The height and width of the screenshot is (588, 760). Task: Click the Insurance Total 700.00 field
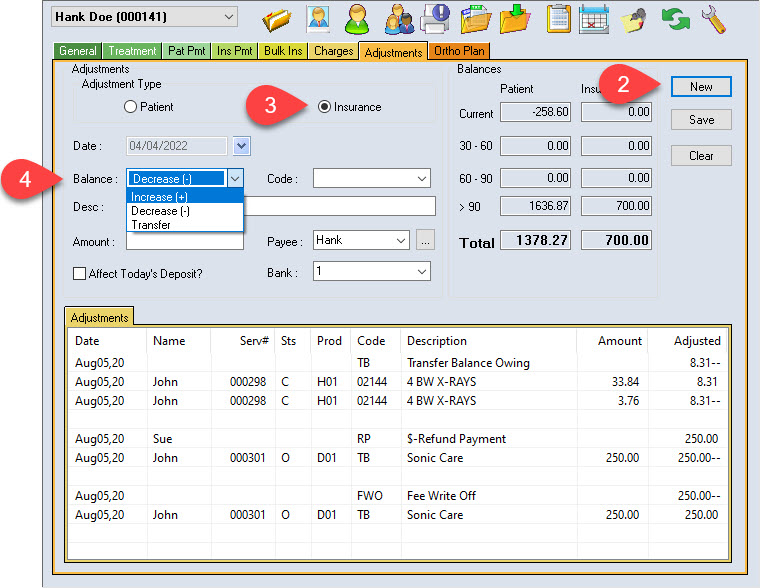(616, 240)
